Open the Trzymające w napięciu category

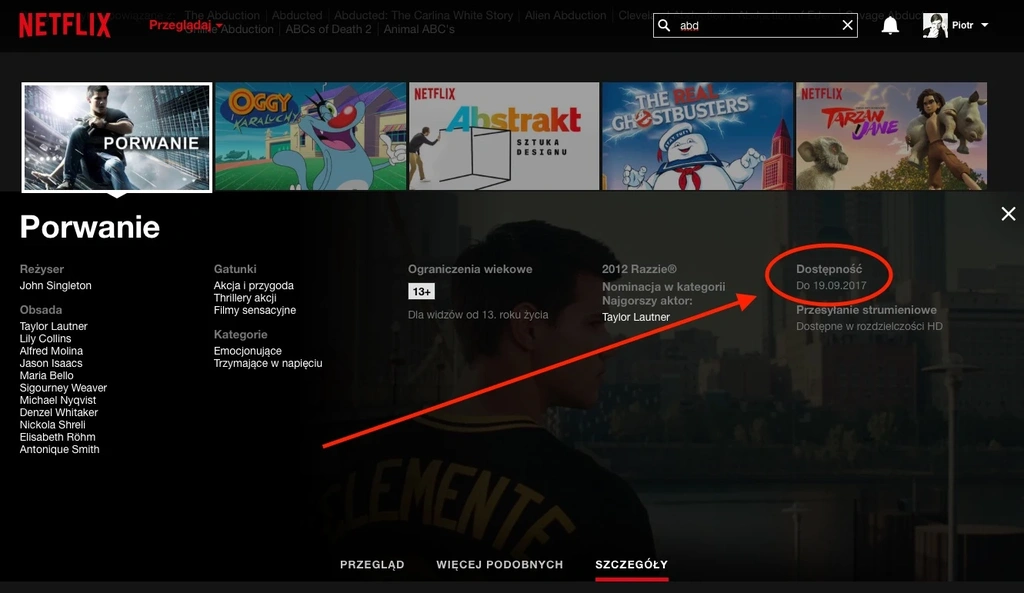click(x=268, y=363)
